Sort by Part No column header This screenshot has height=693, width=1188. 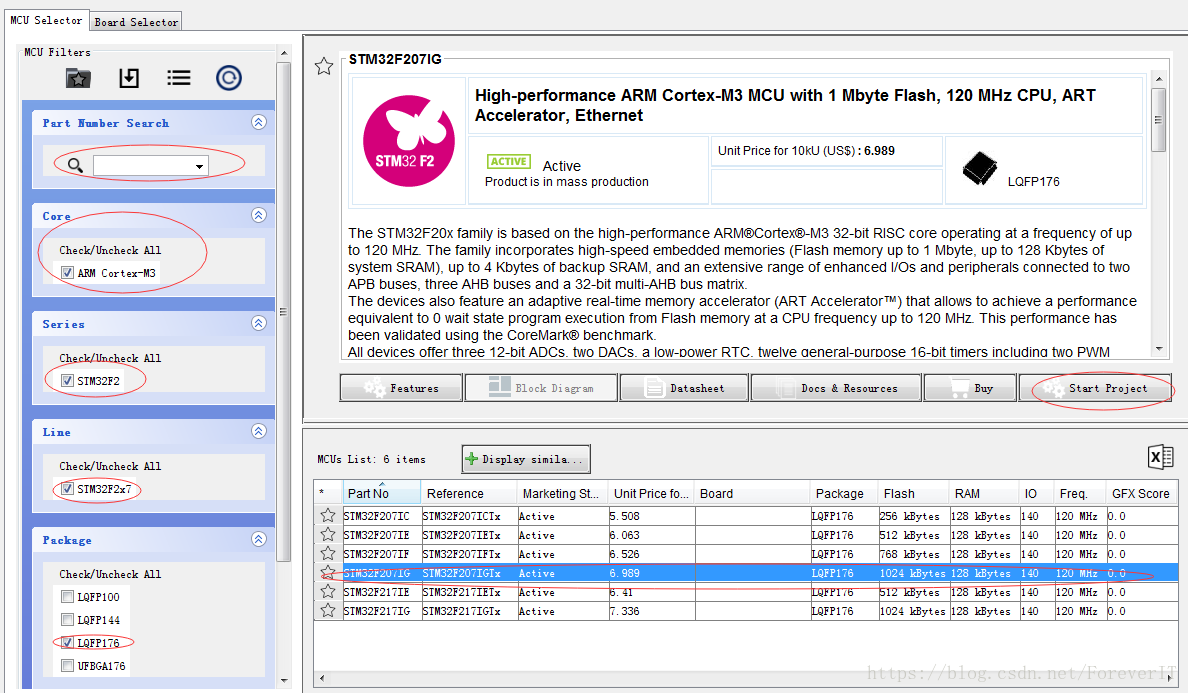381,493
